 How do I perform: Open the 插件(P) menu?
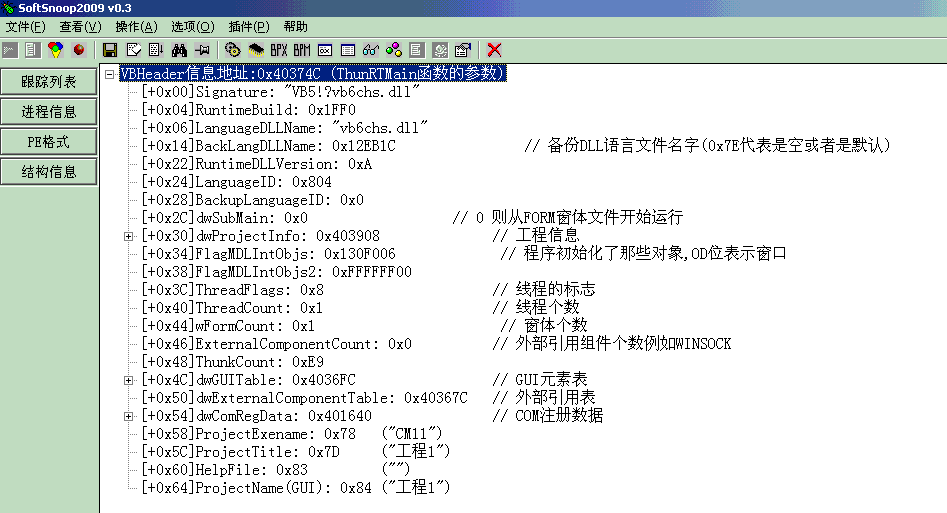pos(249,27)
